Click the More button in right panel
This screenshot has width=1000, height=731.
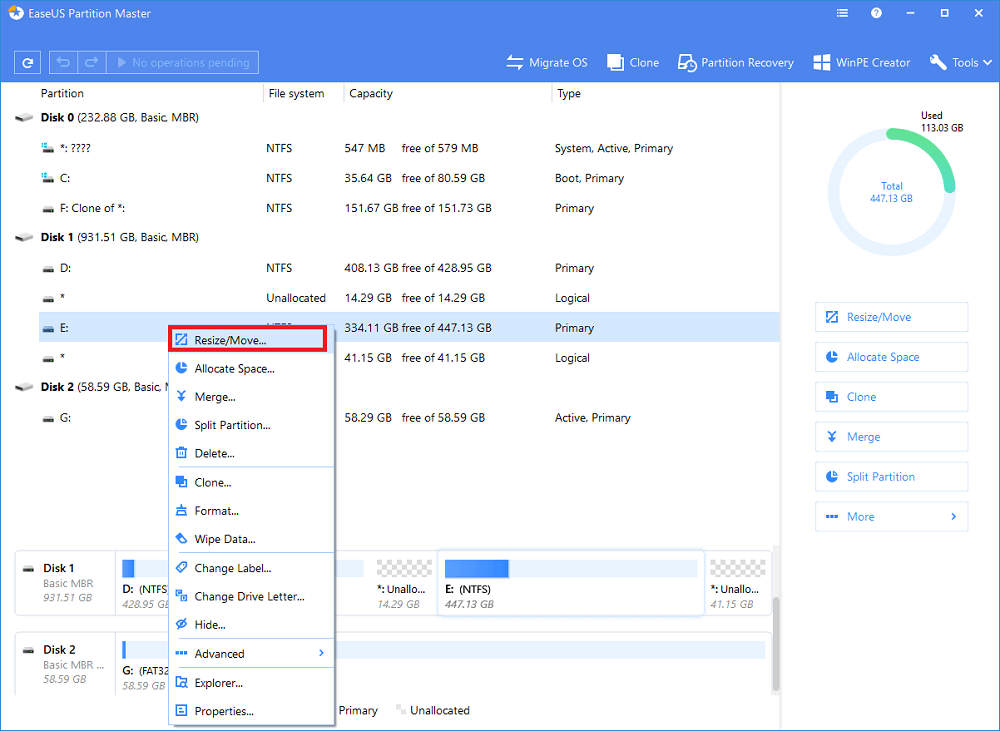(892, 517)
